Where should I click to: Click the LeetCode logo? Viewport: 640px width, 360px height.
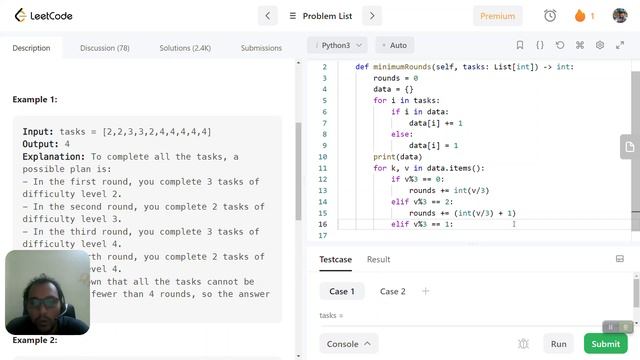43,16
